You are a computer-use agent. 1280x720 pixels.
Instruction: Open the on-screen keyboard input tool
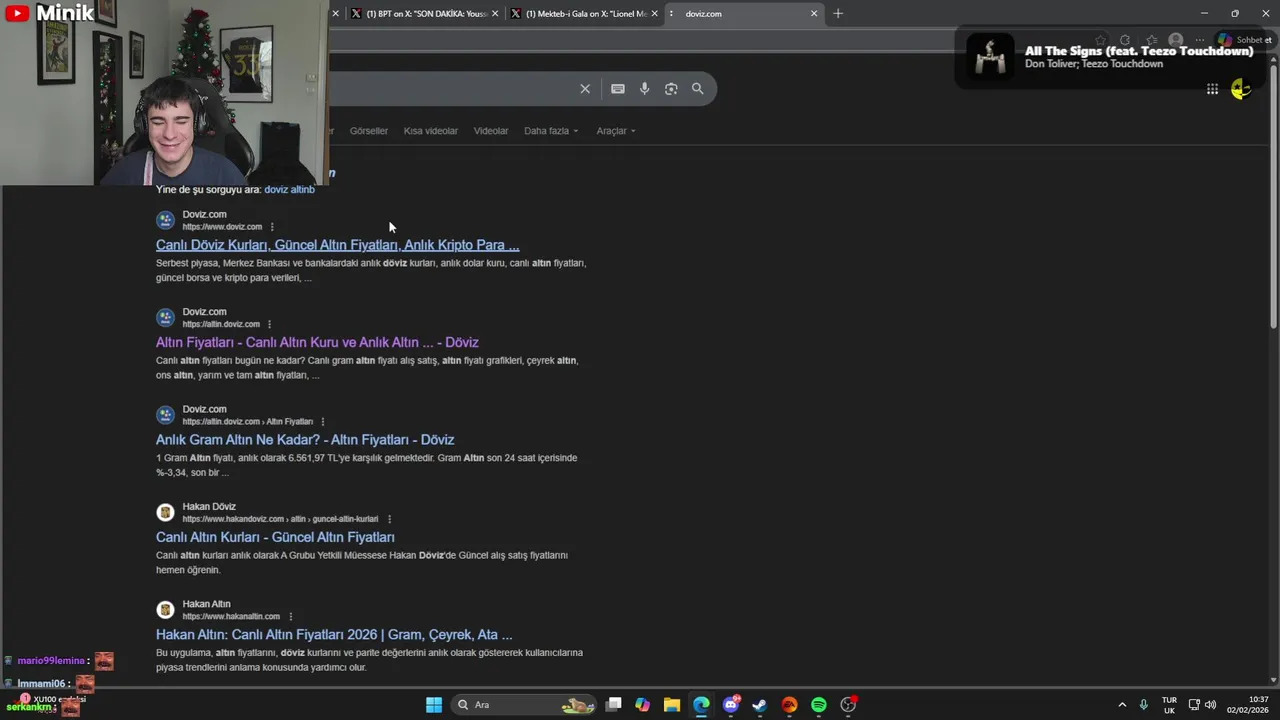point(618,89)
